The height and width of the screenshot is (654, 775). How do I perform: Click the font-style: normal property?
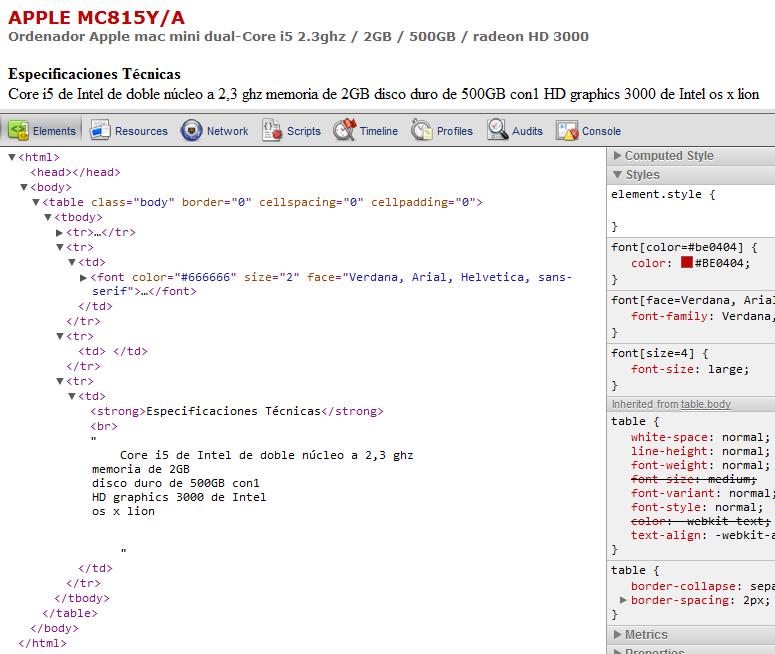697,507
